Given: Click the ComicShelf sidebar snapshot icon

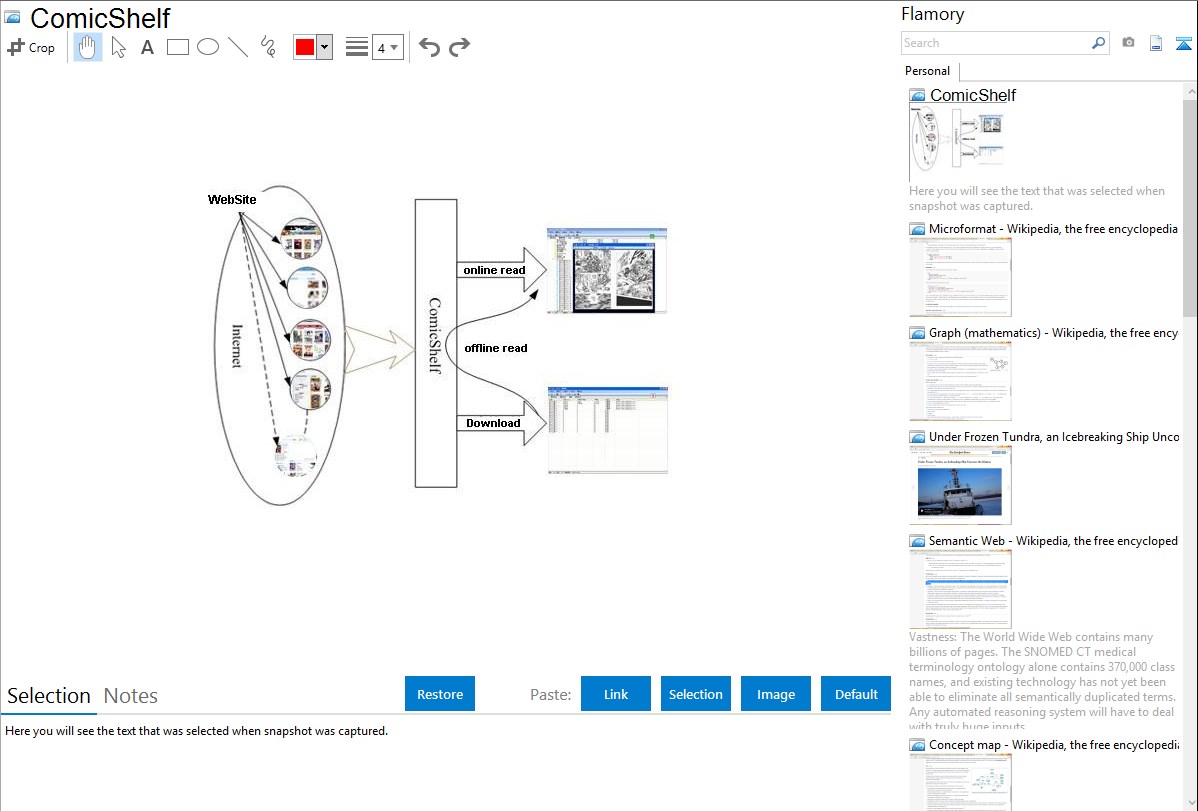Looking at the screenshot, I should tap(917, 96).
